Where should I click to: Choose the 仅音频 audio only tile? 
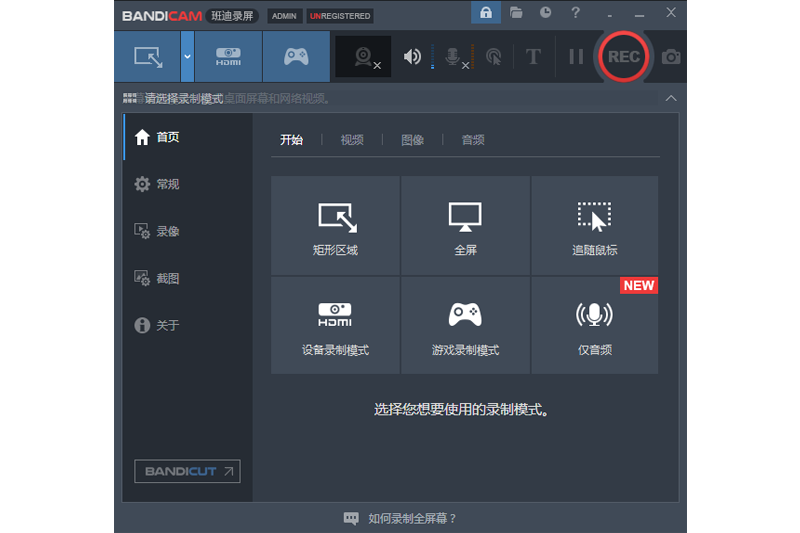pos(594,326)
